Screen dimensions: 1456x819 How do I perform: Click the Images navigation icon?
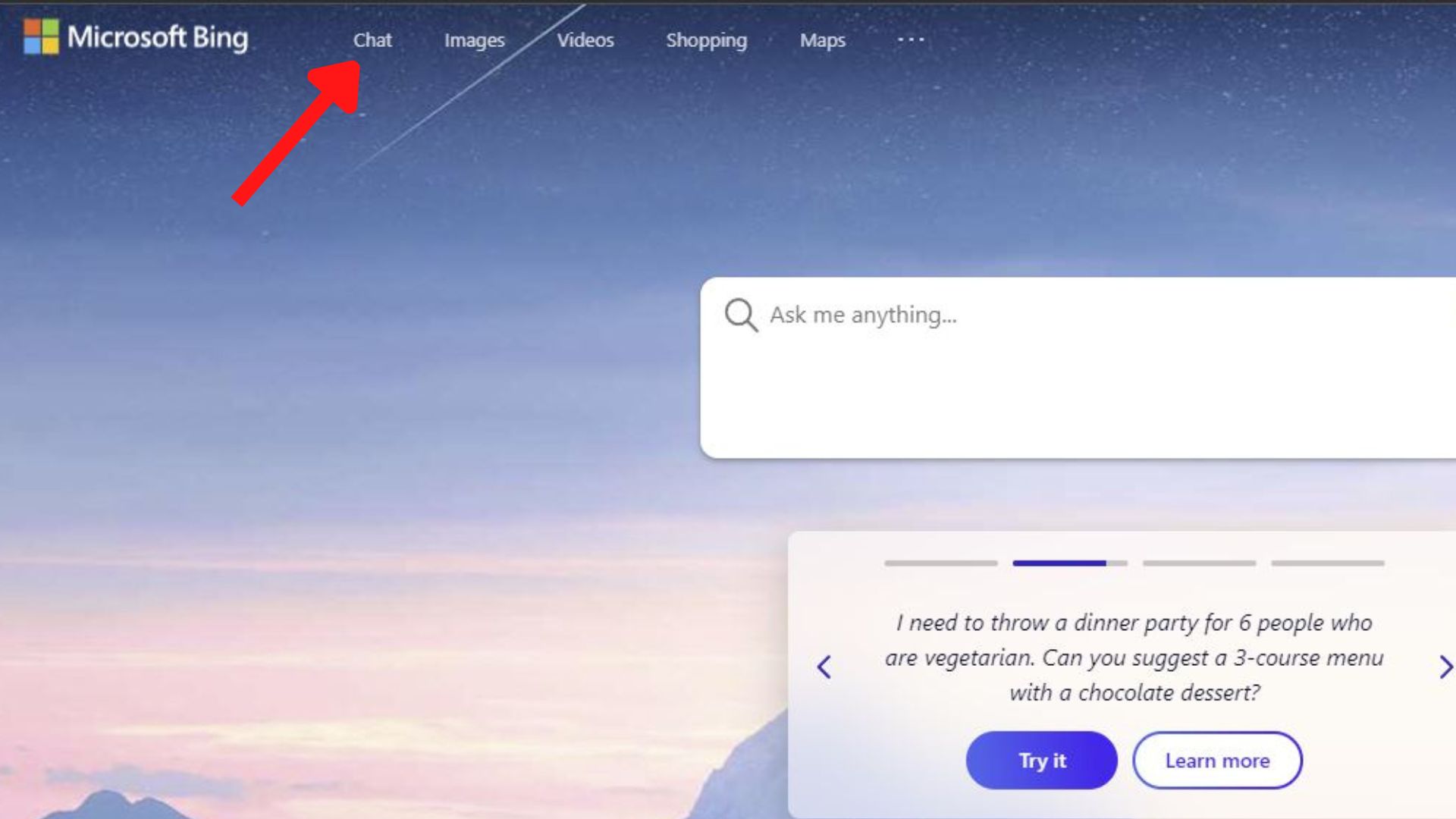coord(473,40)
